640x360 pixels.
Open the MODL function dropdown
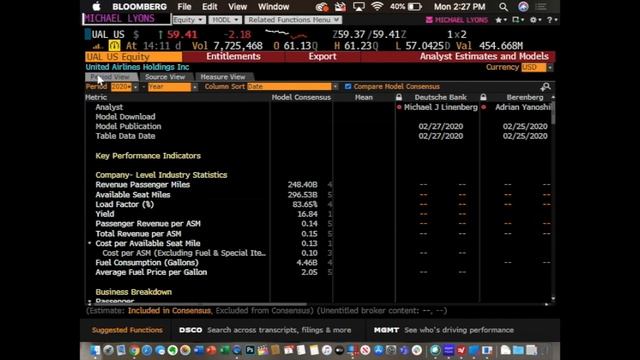coord(225,20)
